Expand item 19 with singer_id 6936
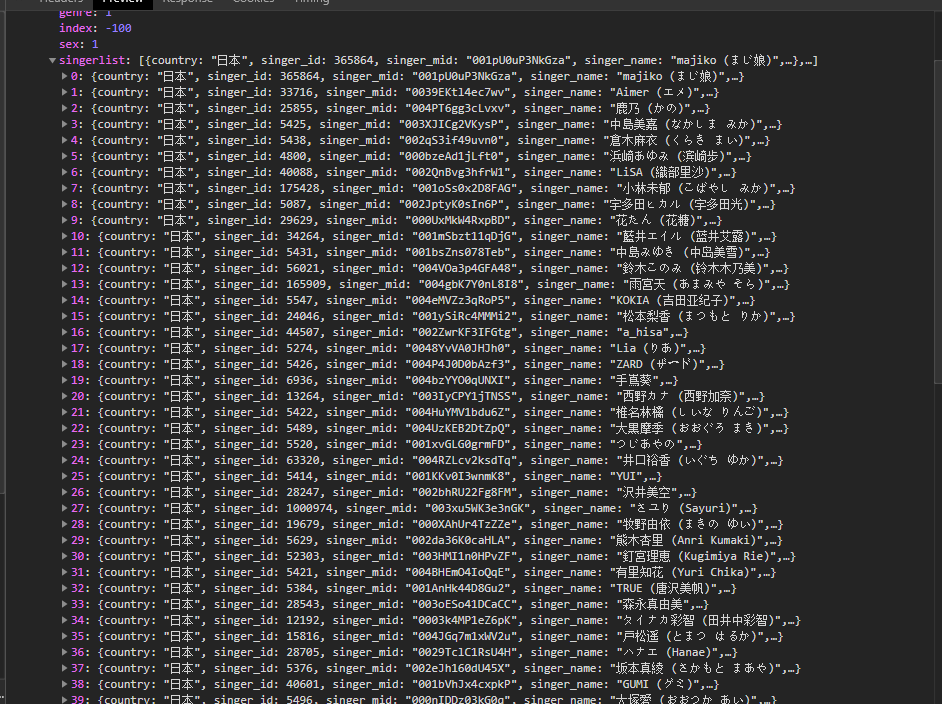The width and height of the screenshot is (942, 704). 64,380
